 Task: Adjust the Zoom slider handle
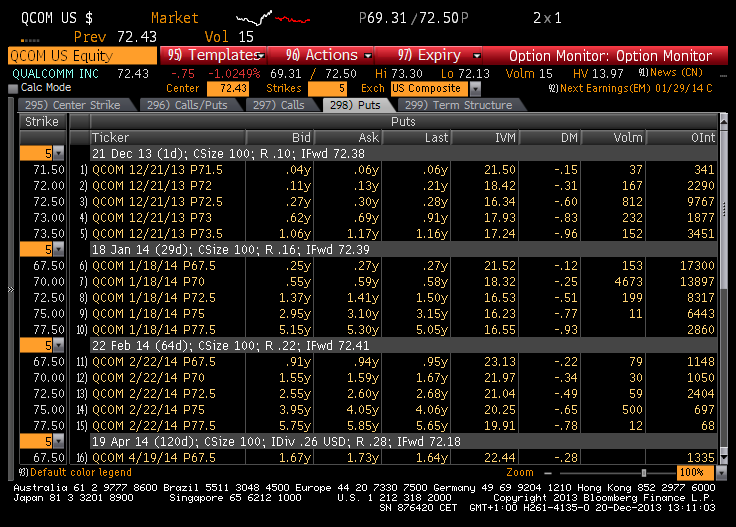point(644,473)
